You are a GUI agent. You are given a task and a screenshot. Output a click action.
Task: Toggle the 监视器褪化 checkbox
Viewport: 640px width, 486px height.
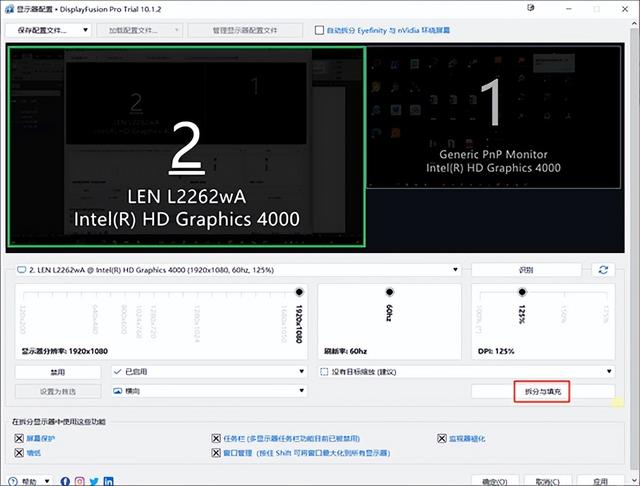(442, 438)
